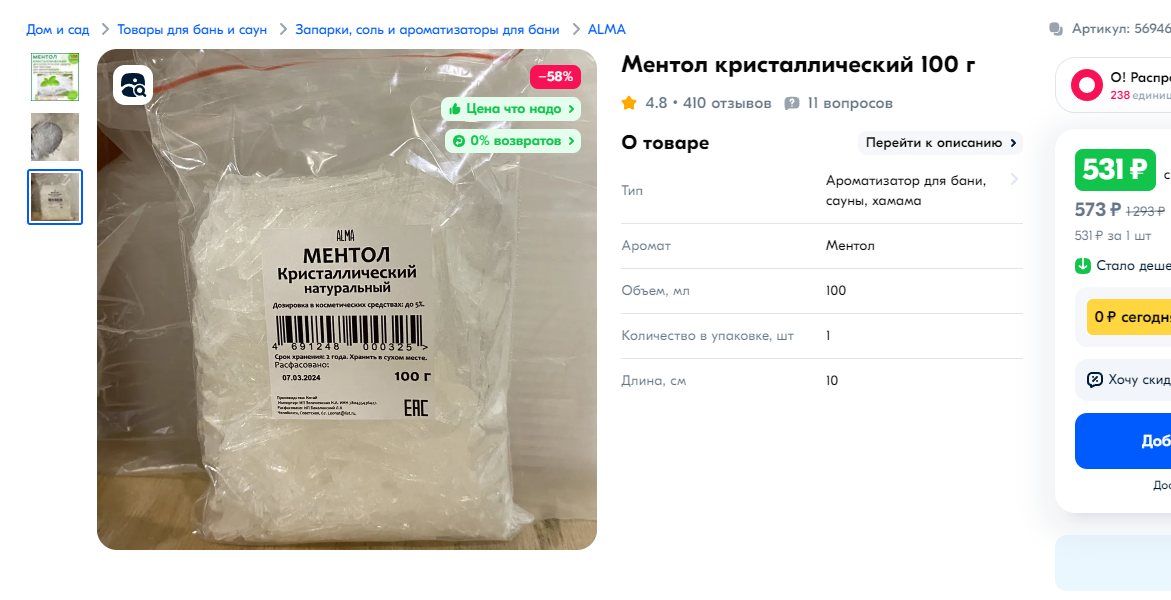Click the visual search icon on the product photo
The height and width of the screenshot is (600, 1171).
133,85
